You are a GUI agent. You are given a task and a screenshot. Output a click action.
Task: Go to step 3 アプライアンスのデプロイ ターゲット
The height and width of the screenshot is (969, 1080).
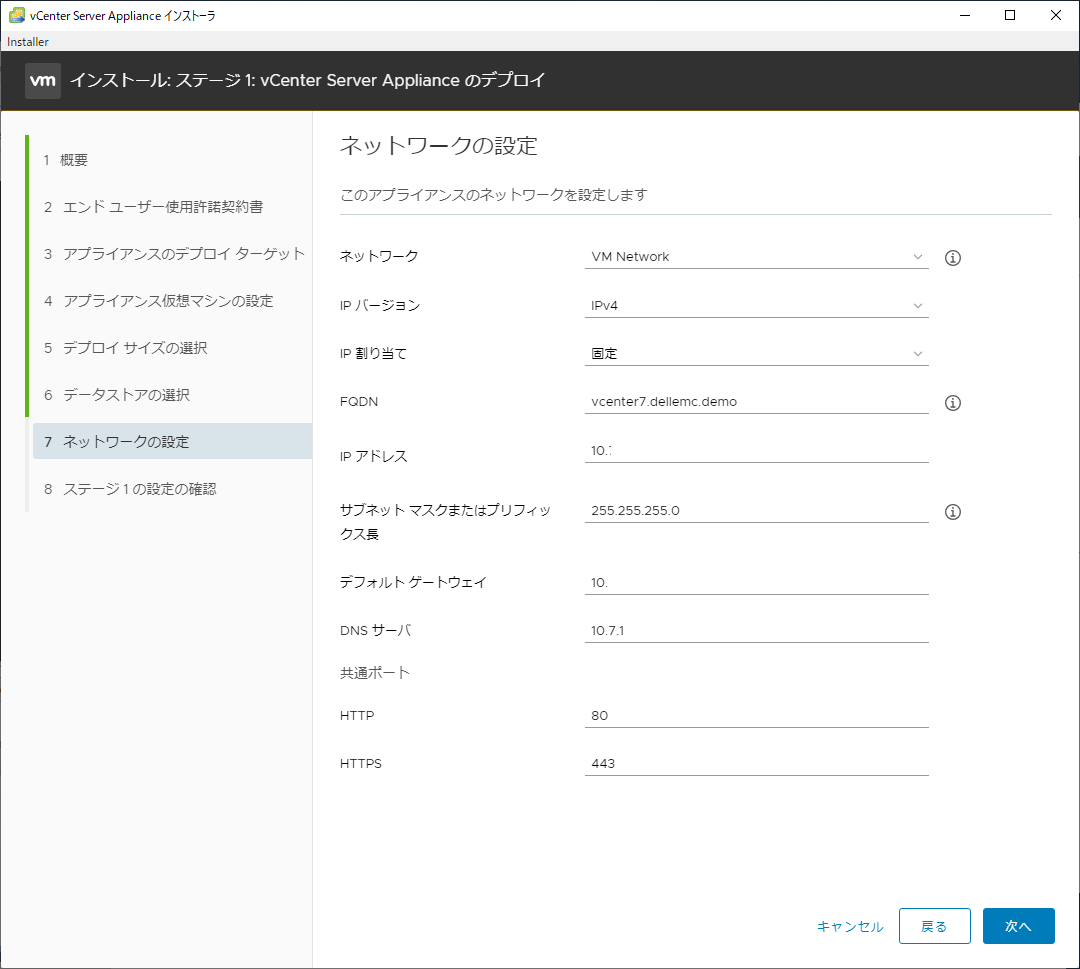pyautogui.click(x=174, y=254)
